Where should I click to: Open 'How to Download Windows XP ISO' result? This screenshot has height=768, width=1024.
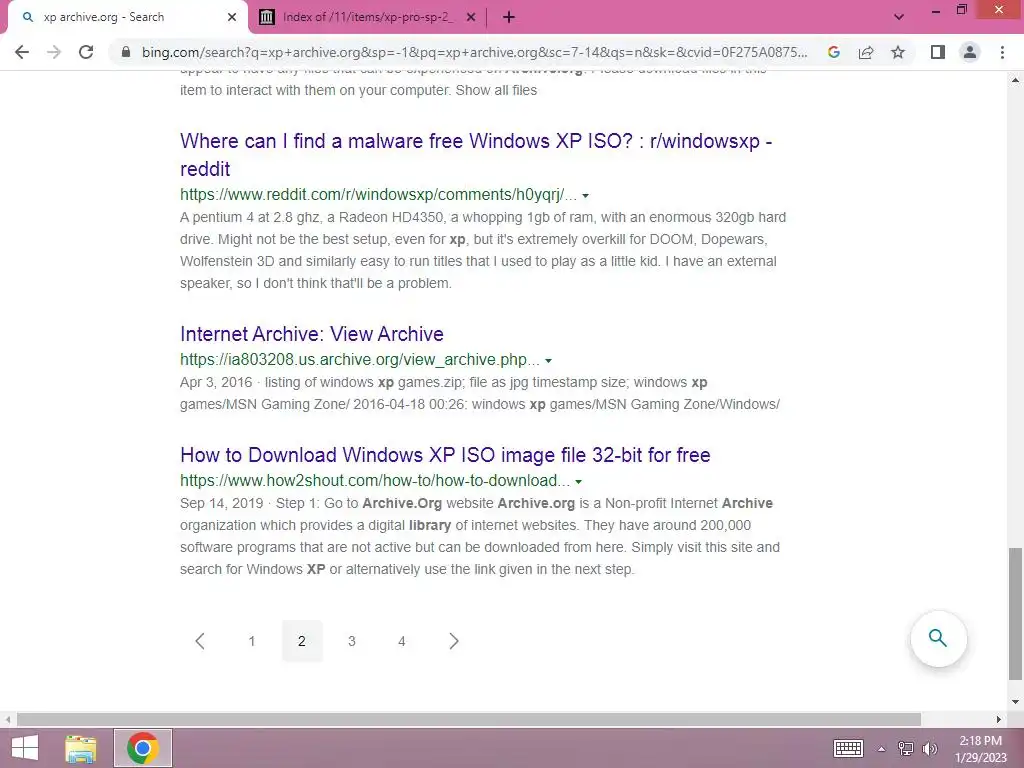(x=445, y=455)
